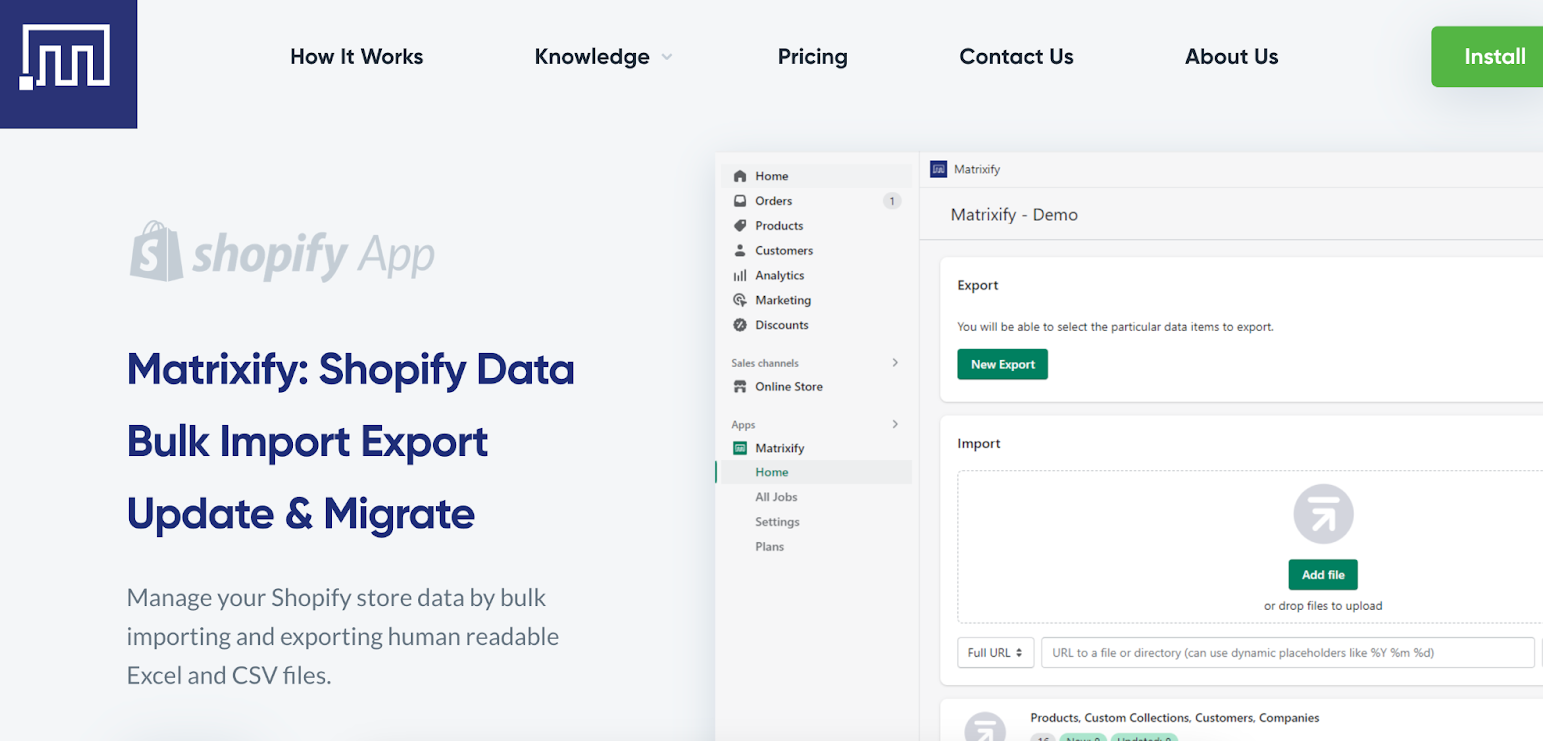The width and height of the screenshot is (1543, 741).
Task: Click the Discounts badge icon
Action: 740,325
